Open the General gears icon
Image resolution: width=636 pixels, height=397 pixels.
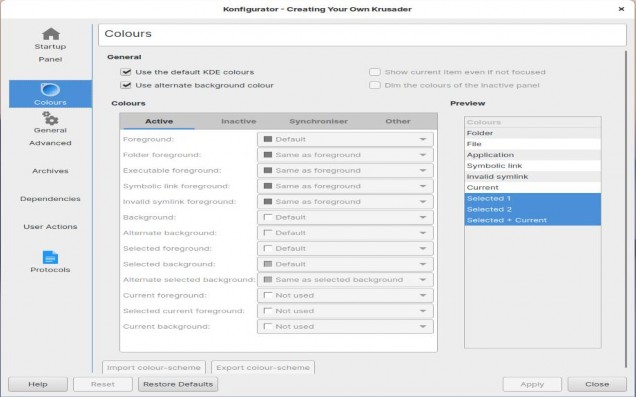click(50, 118)
